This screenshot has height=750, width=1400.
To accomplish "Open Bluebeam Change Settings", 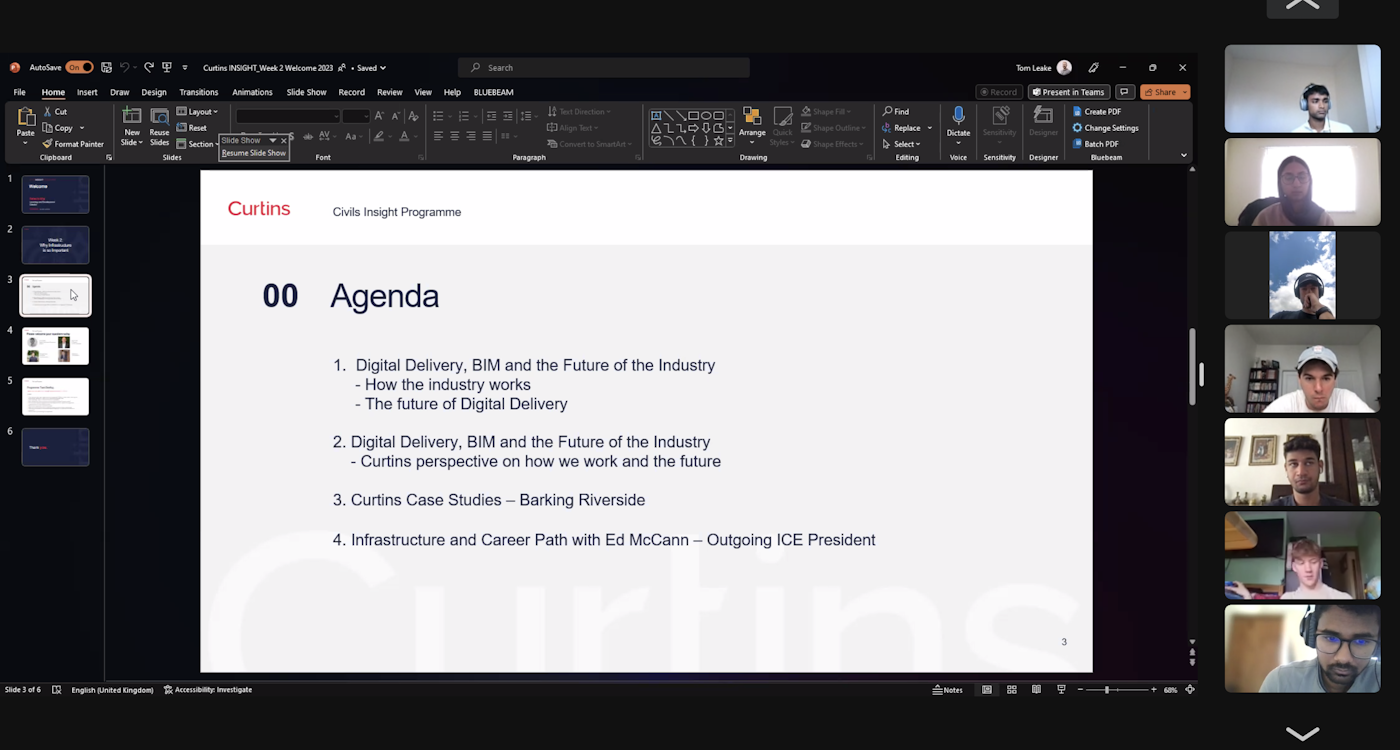I will click(x=1105, y=128).
